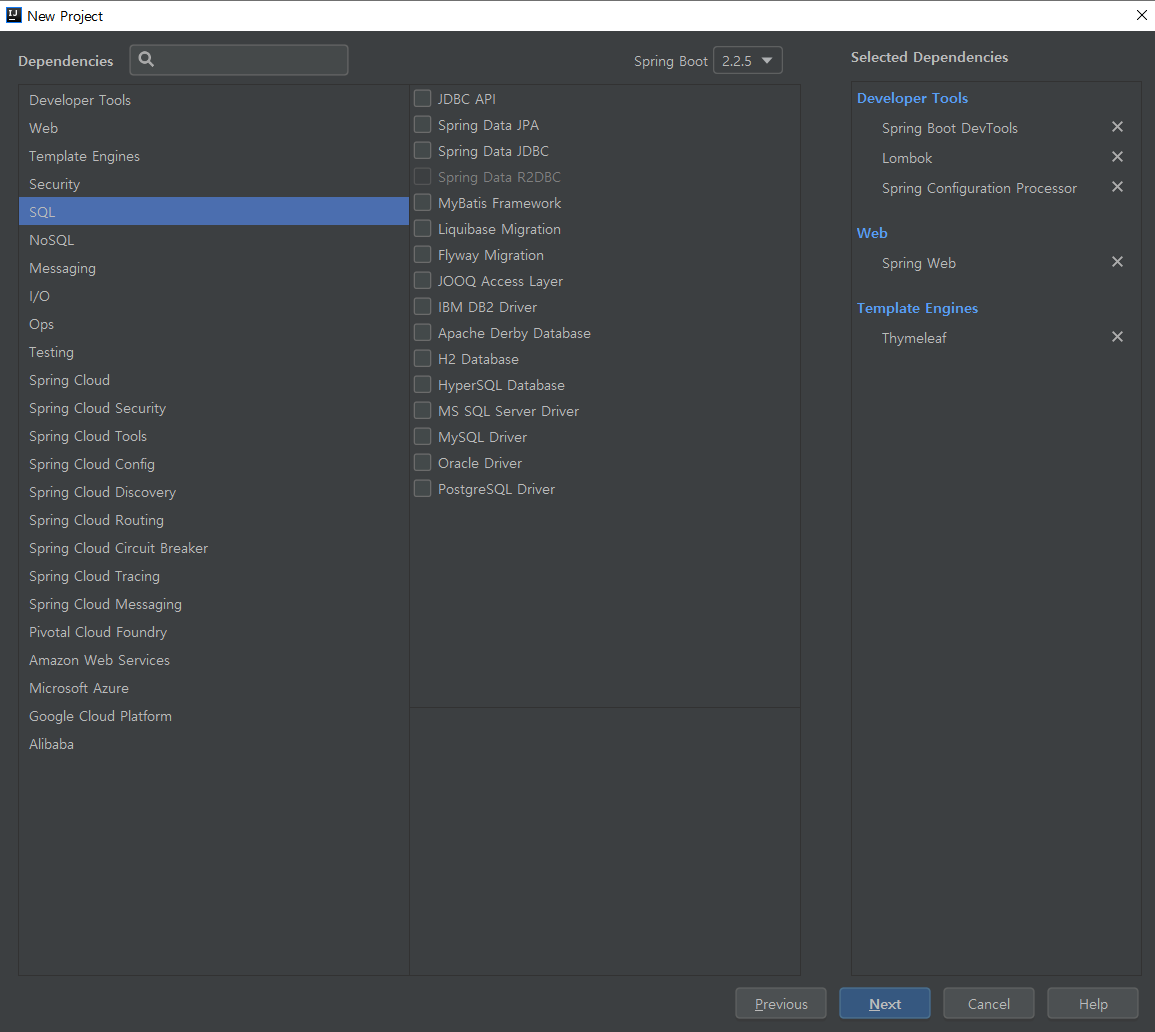Viewport: 1155px width, 1032px height.
Task: Enable Apache Derby Database checkbox
Action: click(x=422, y=333)
